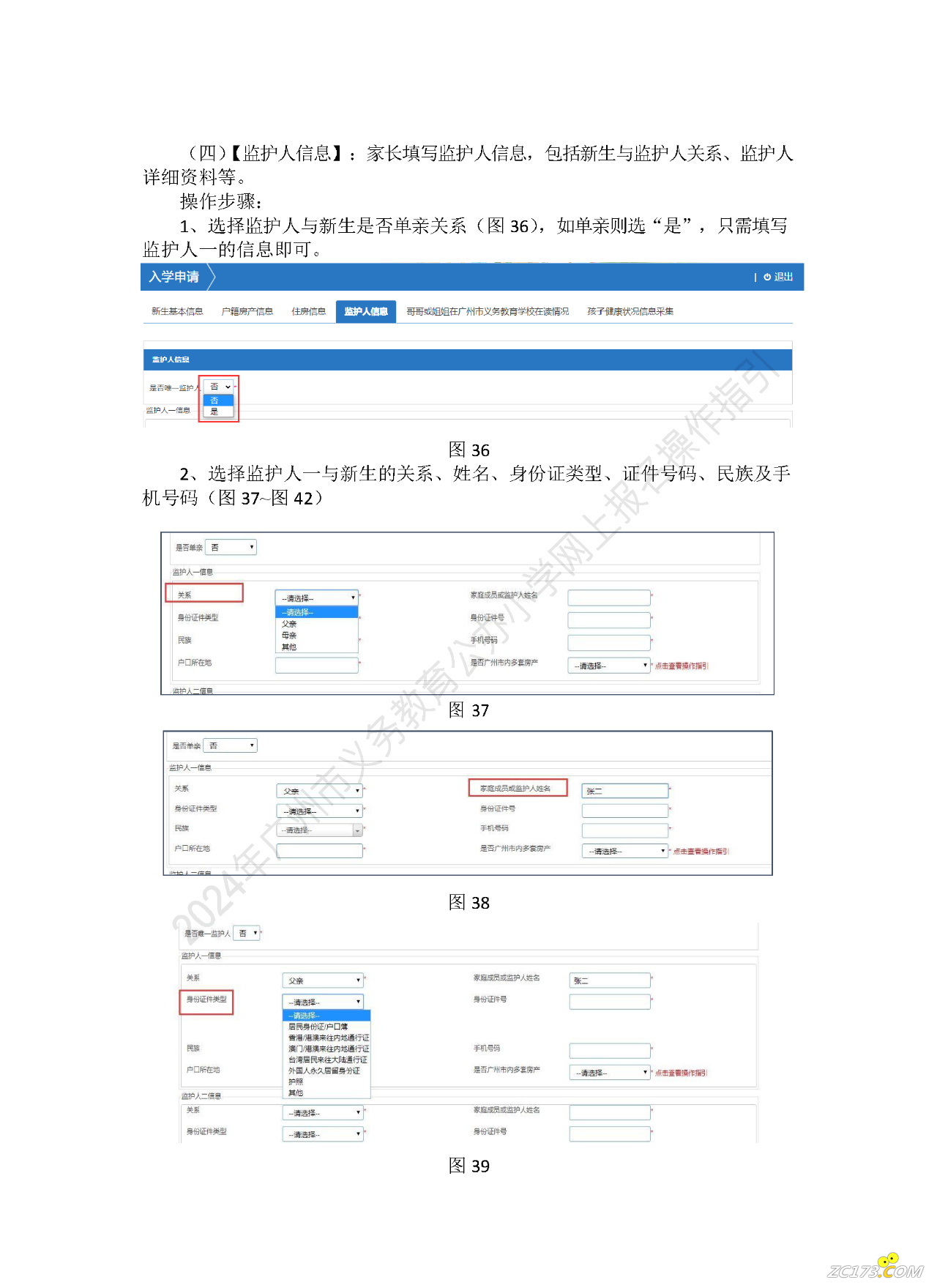Image resolution: width=937 pixels, height=1288 pixels.
Task: Open the 民族 dropdown in figure 38
Action: pos(320,830)
